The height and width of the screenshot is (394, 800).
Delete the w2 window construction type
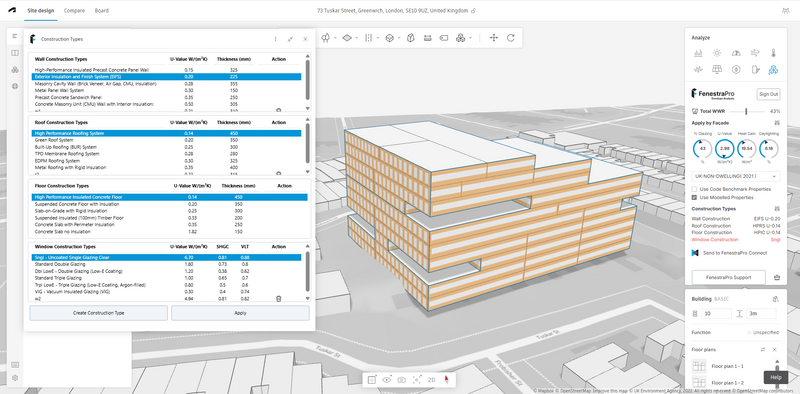pos(279,299)
